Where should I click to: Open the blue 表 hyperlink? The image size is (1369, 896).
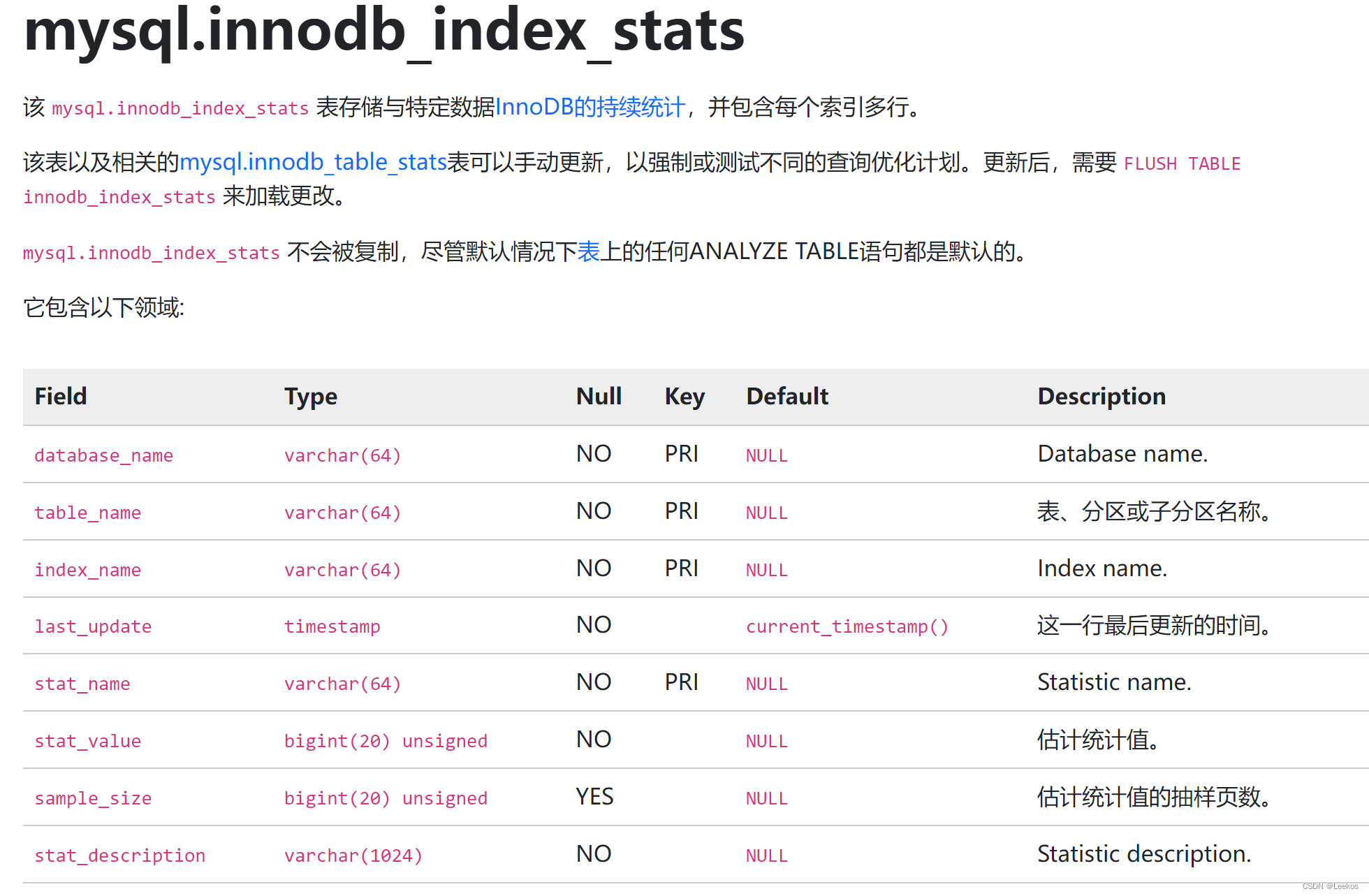(588, 251)
